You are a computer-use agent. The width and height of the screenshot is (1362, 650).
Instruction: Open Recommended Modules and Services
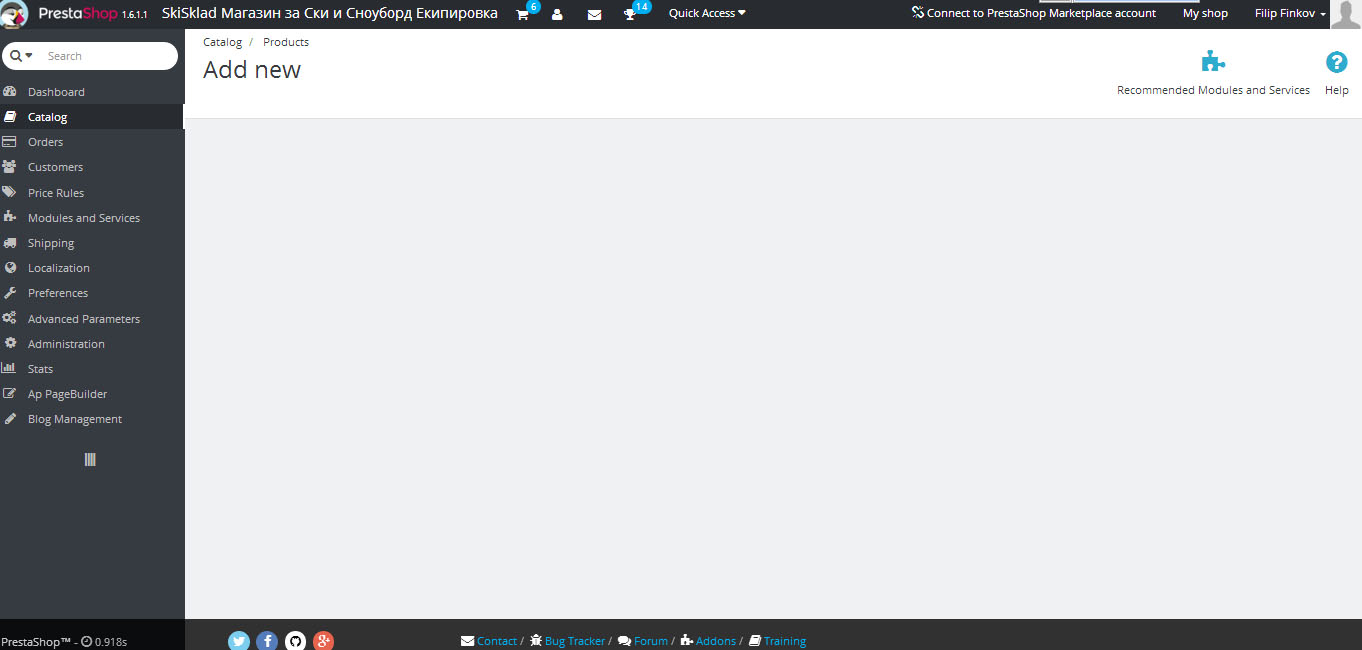click(1213, 73)
